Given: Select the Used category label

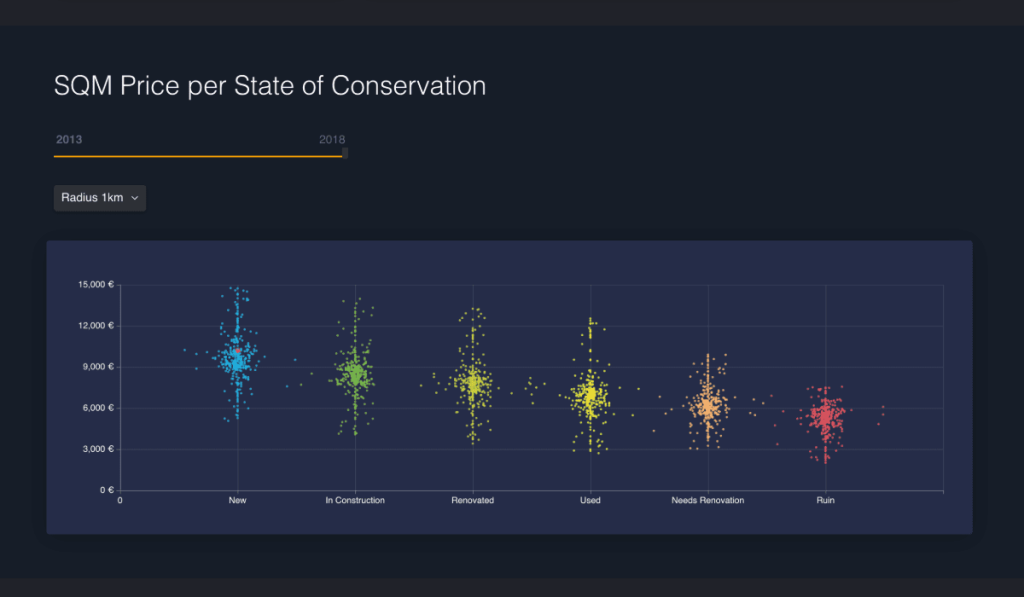Looking at the screenshot, I should point(589,500).
